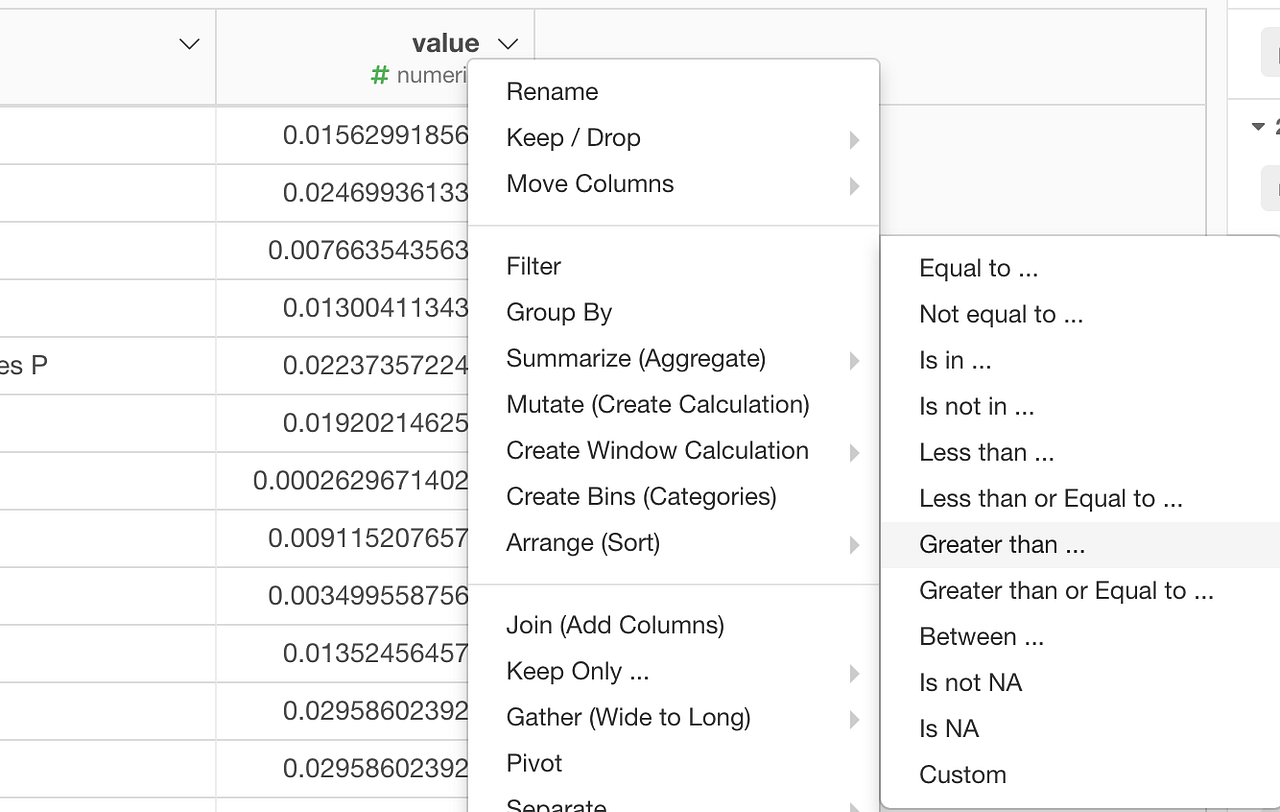Expand the Summarize (Aggregate) submenu
The image size is (1280, 812).
click(637, 358)
